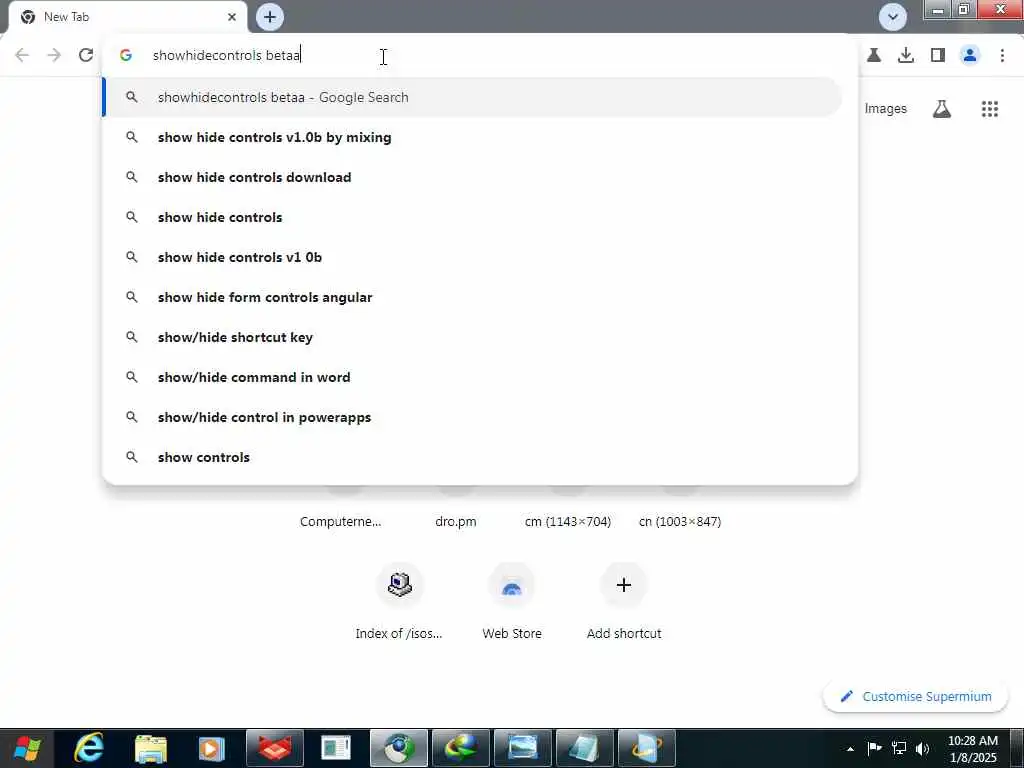Open a new tab with plus button
Viewport: 1024px width, 768px height.
(x=270, y=17)
